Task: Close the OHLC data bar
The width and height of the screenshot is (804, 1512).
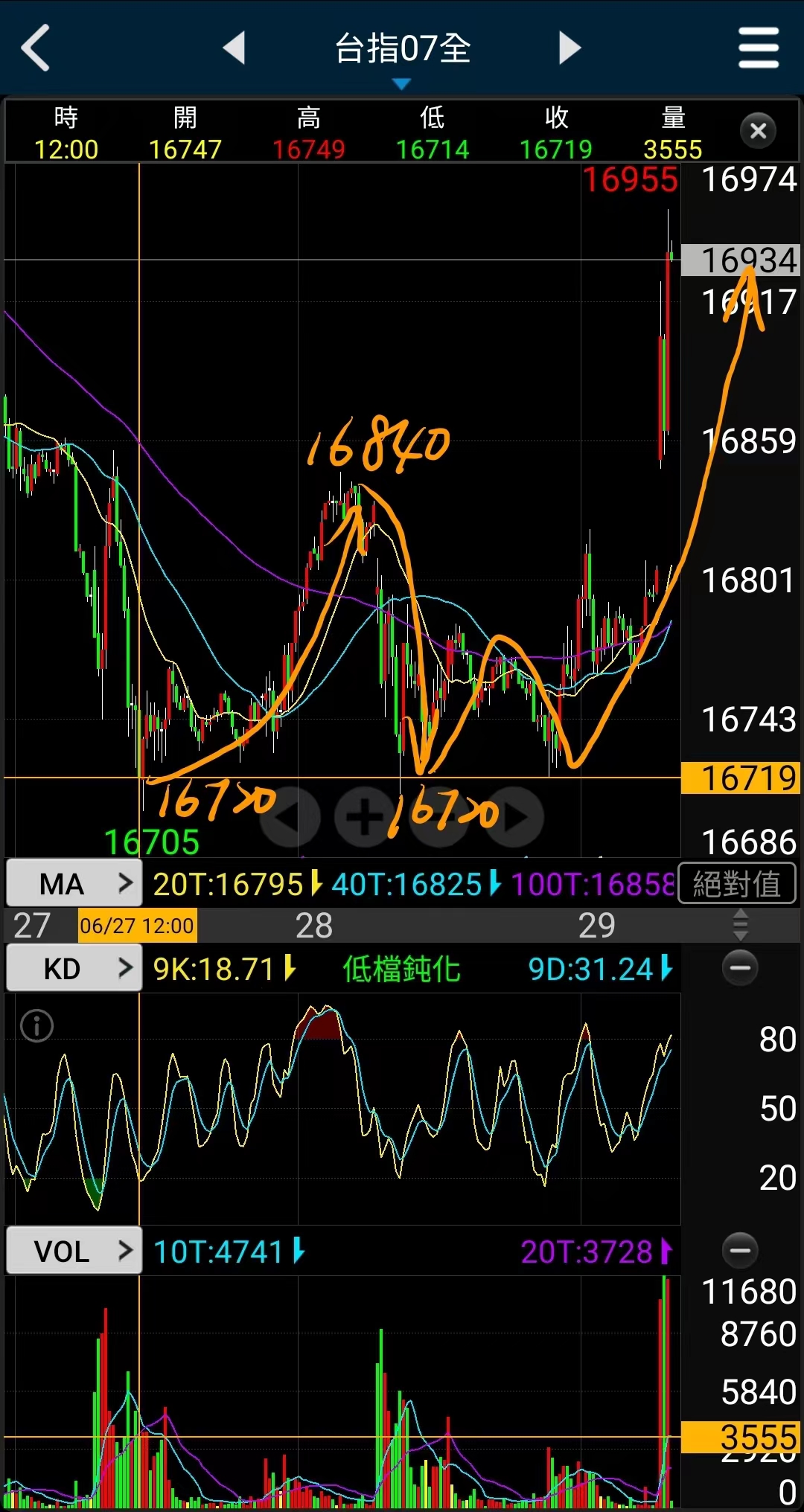Action: (758, 131)
